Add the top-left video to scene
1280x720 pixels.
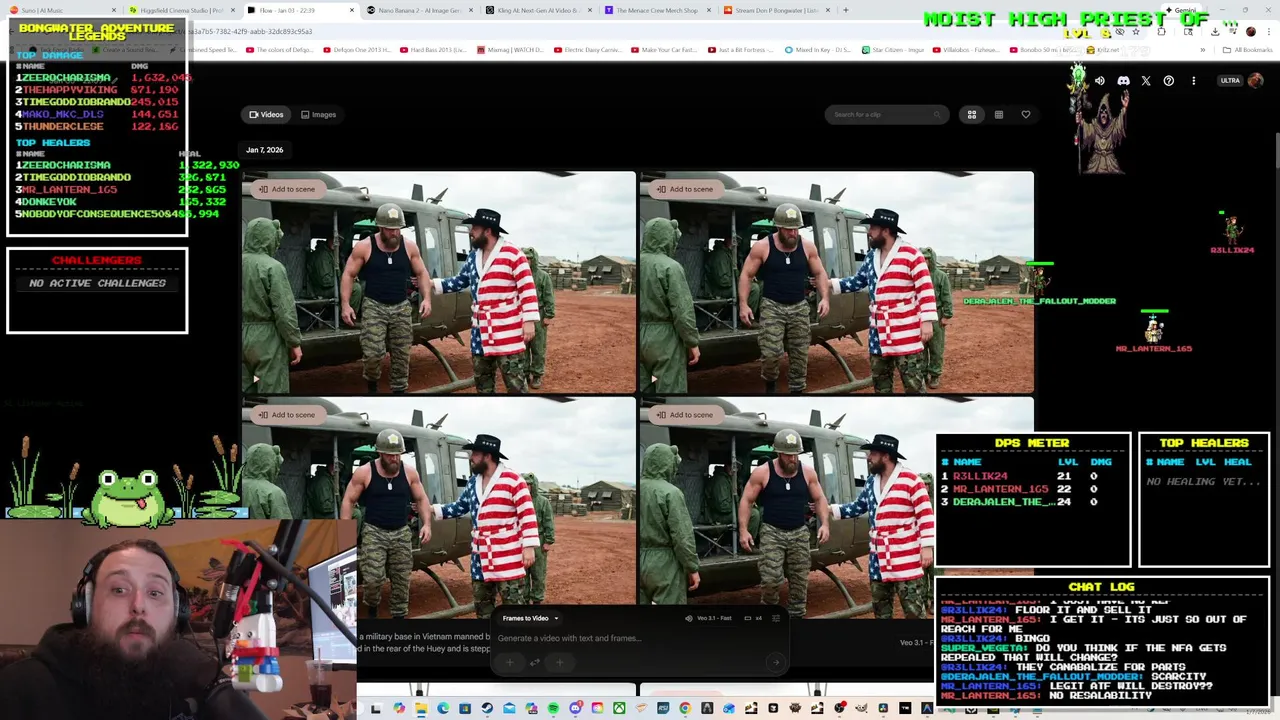(287, 189)
